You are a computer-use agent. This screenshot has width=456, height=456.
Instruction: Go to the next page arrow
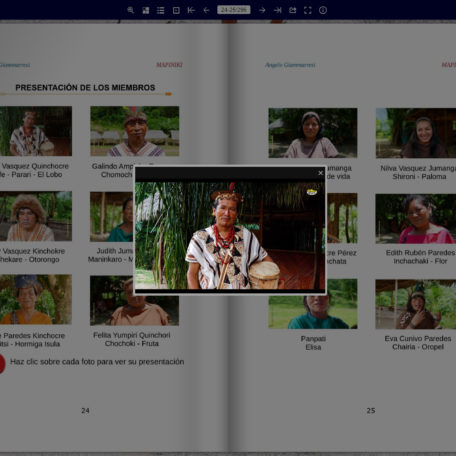[262, 10]
